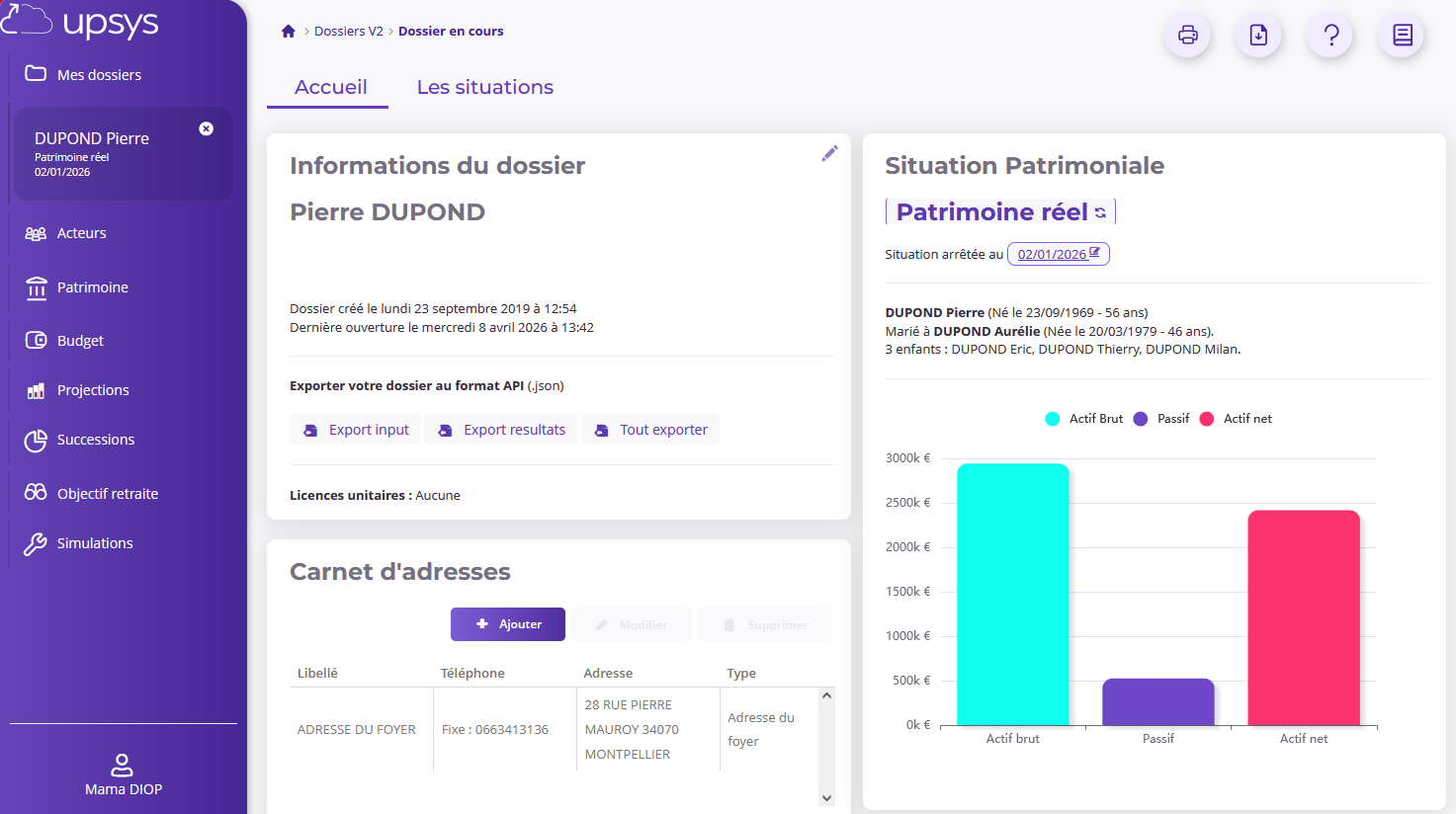Open the Patrimoine section
1456x814 pixels.
92,287
